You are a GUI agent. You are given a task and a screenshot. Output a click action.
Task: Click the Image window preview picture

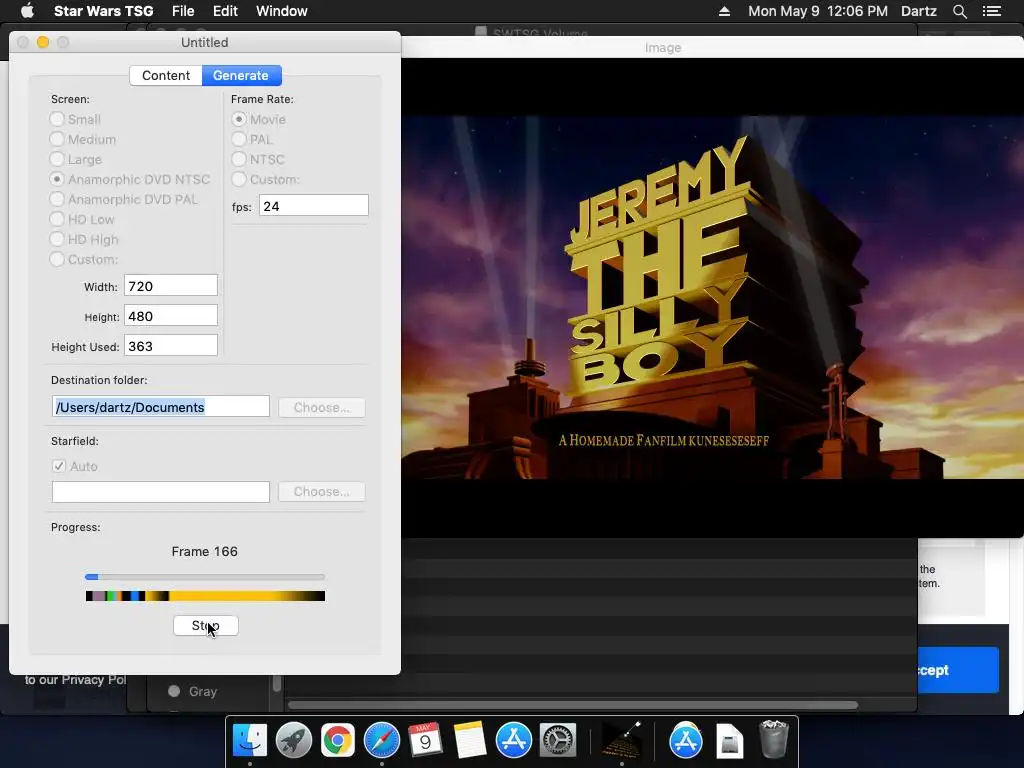click(712, 297)
